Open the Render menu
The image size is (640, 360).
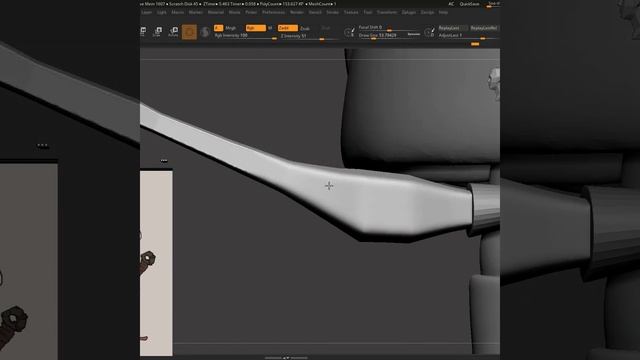(x=297, y=12)
